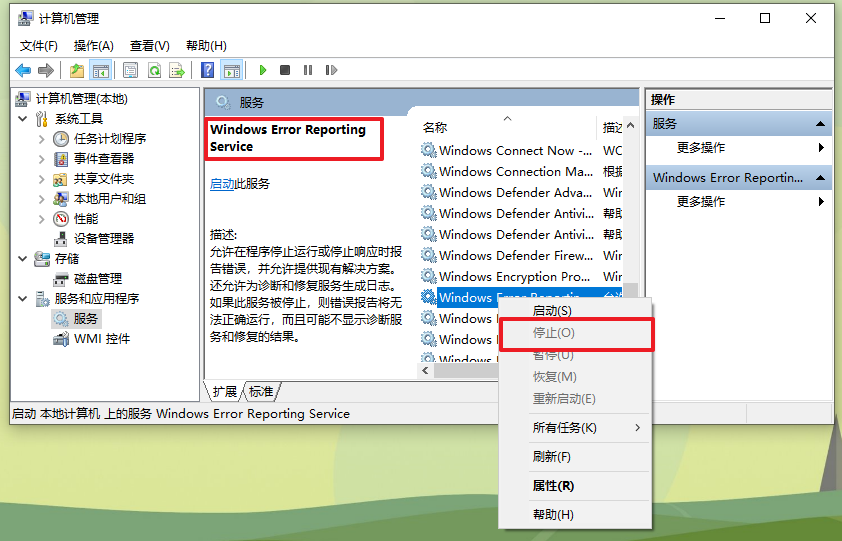Open the 操作(A) menu

pos(94,45)
